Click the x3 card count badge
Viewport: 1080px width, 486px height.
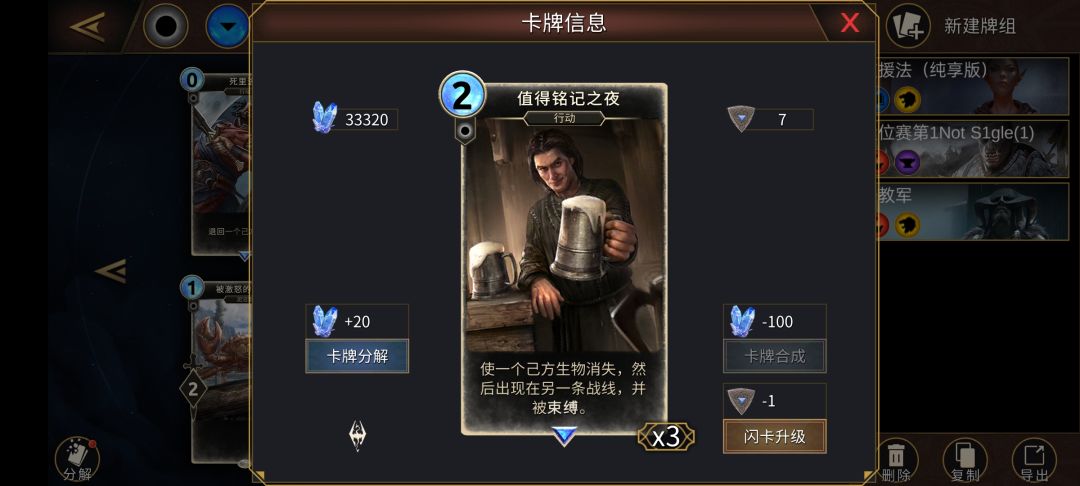pos(666,436)
